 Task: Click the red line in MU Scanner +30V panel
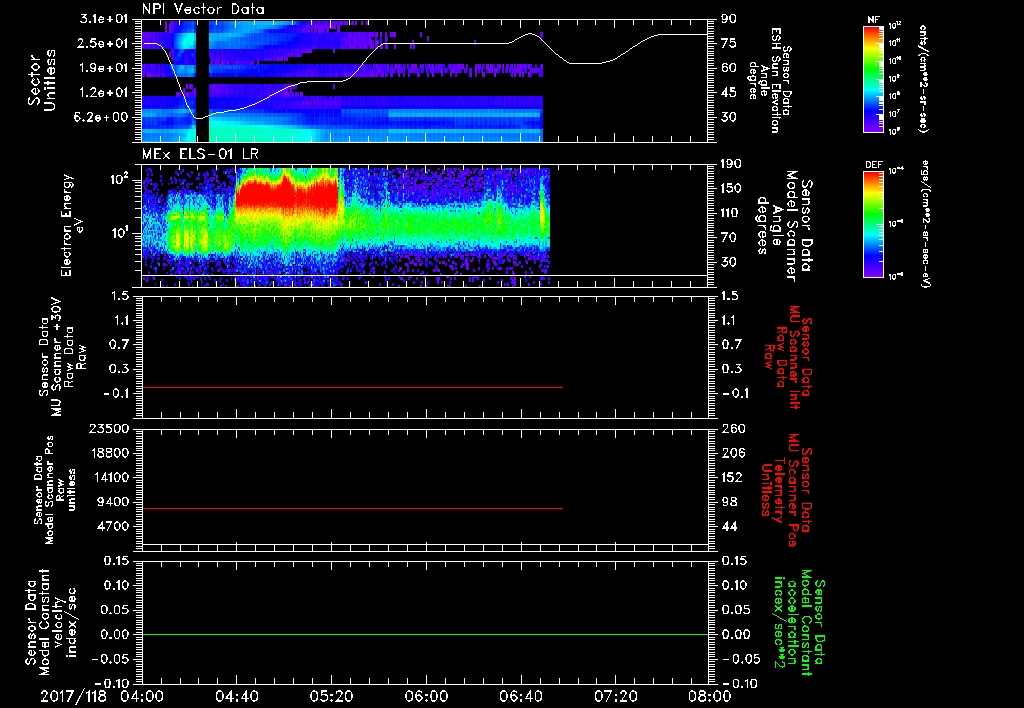click(353, 388)
